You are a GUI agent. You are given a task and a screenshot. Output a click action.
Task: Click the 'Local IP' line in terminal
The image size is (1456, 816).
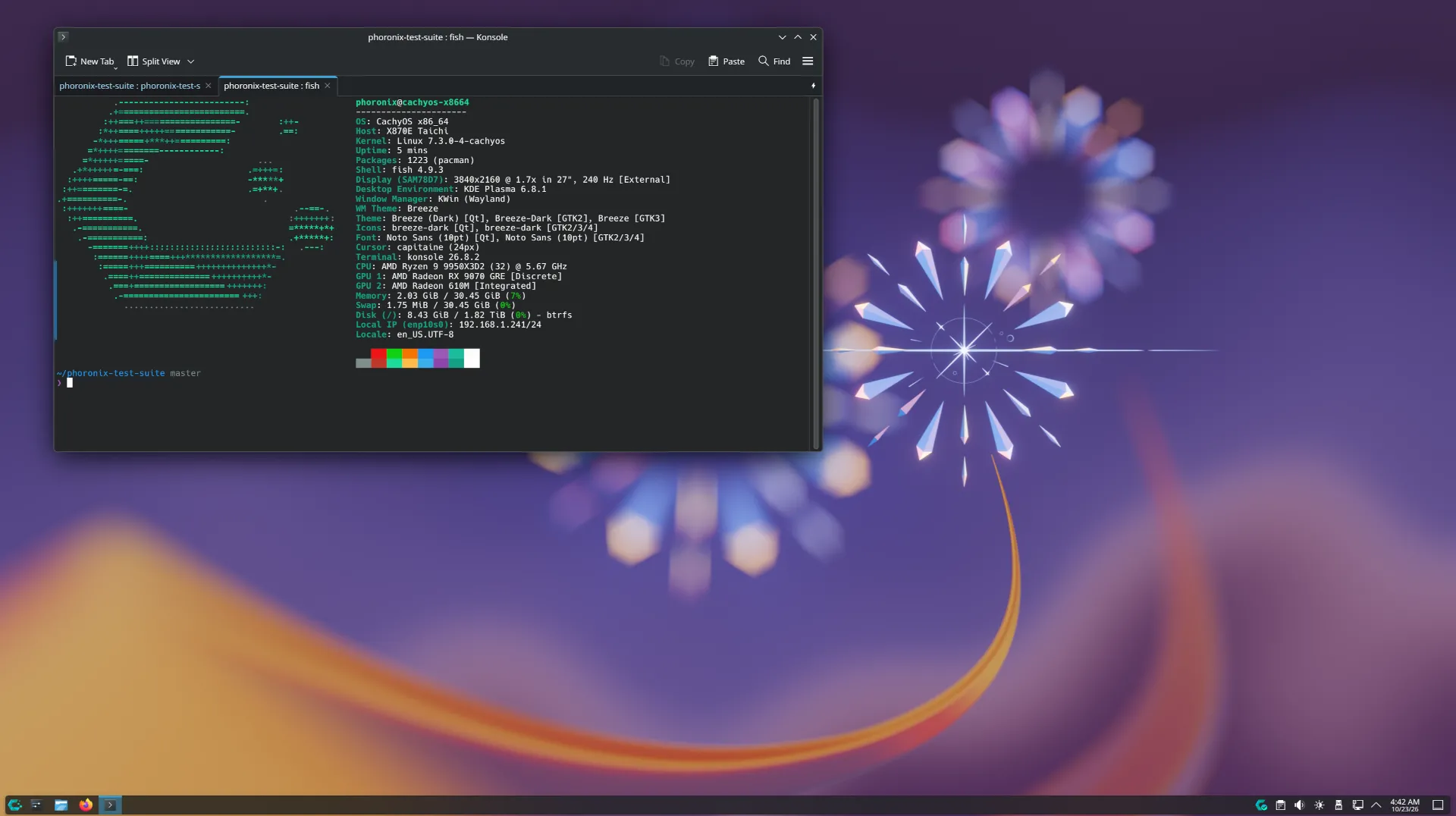[448, 325]
